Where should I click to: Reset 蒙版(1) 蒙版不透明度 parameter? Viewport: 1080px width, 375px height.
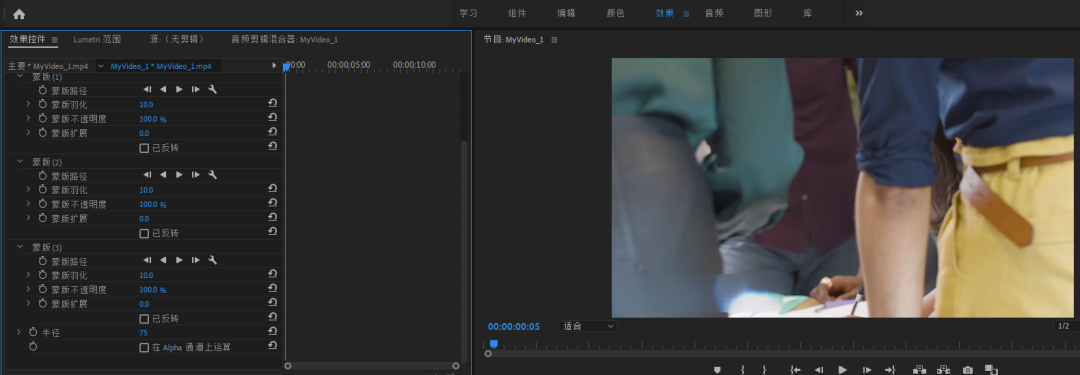272,118
